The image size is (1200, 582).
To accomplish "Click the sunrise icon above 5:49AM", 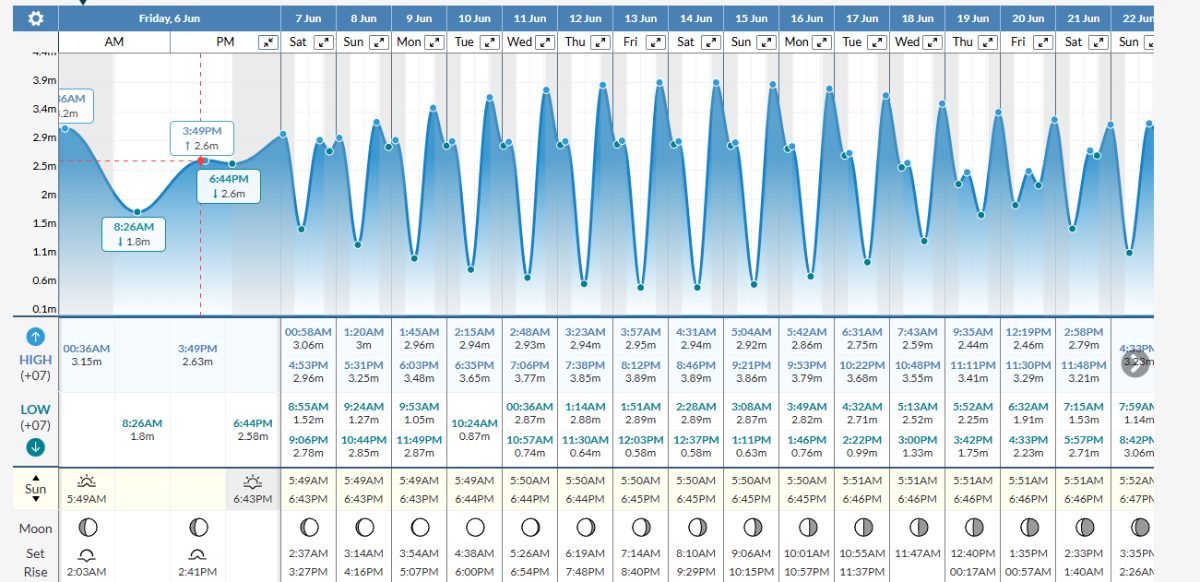I will (86, 482).
